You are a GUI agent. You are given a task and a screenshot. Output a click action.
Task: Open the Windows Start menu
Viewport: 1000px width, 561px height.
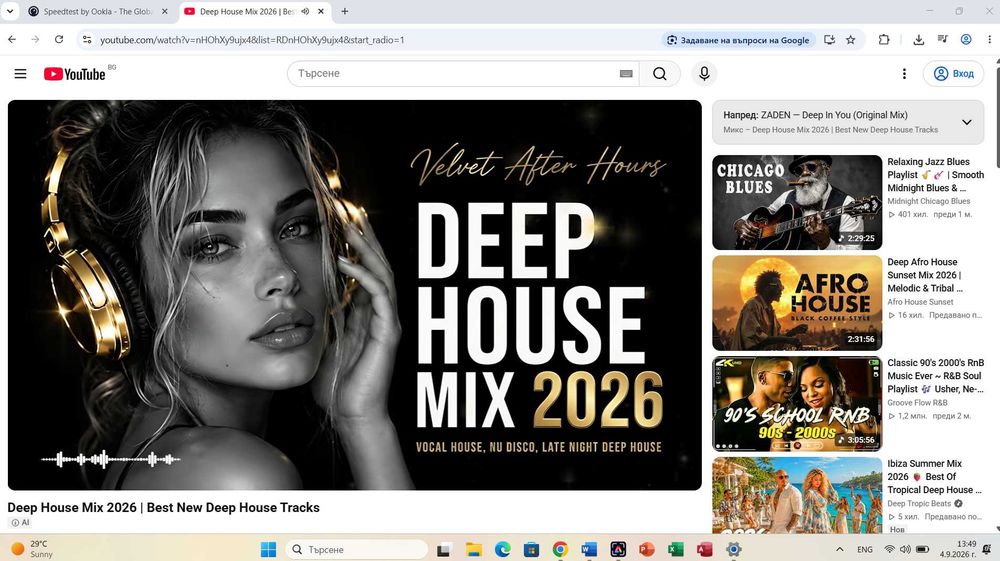(268, 549)
